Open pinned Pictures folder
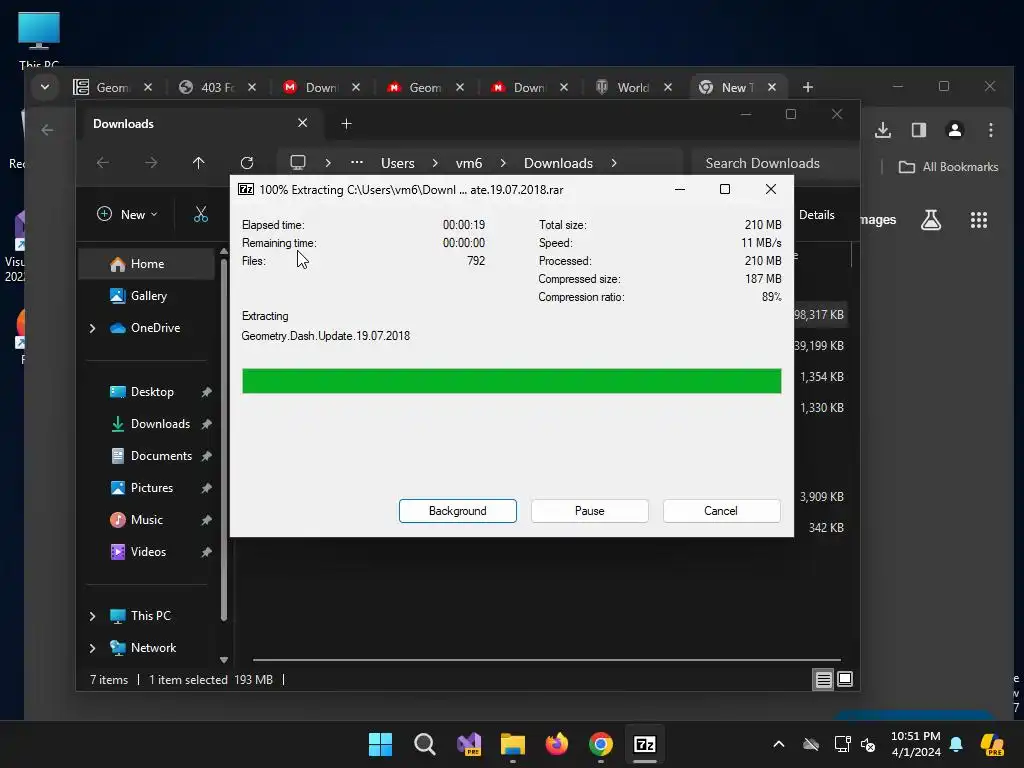Viewport: 1024px width, 768px height. tap(150, 488)
